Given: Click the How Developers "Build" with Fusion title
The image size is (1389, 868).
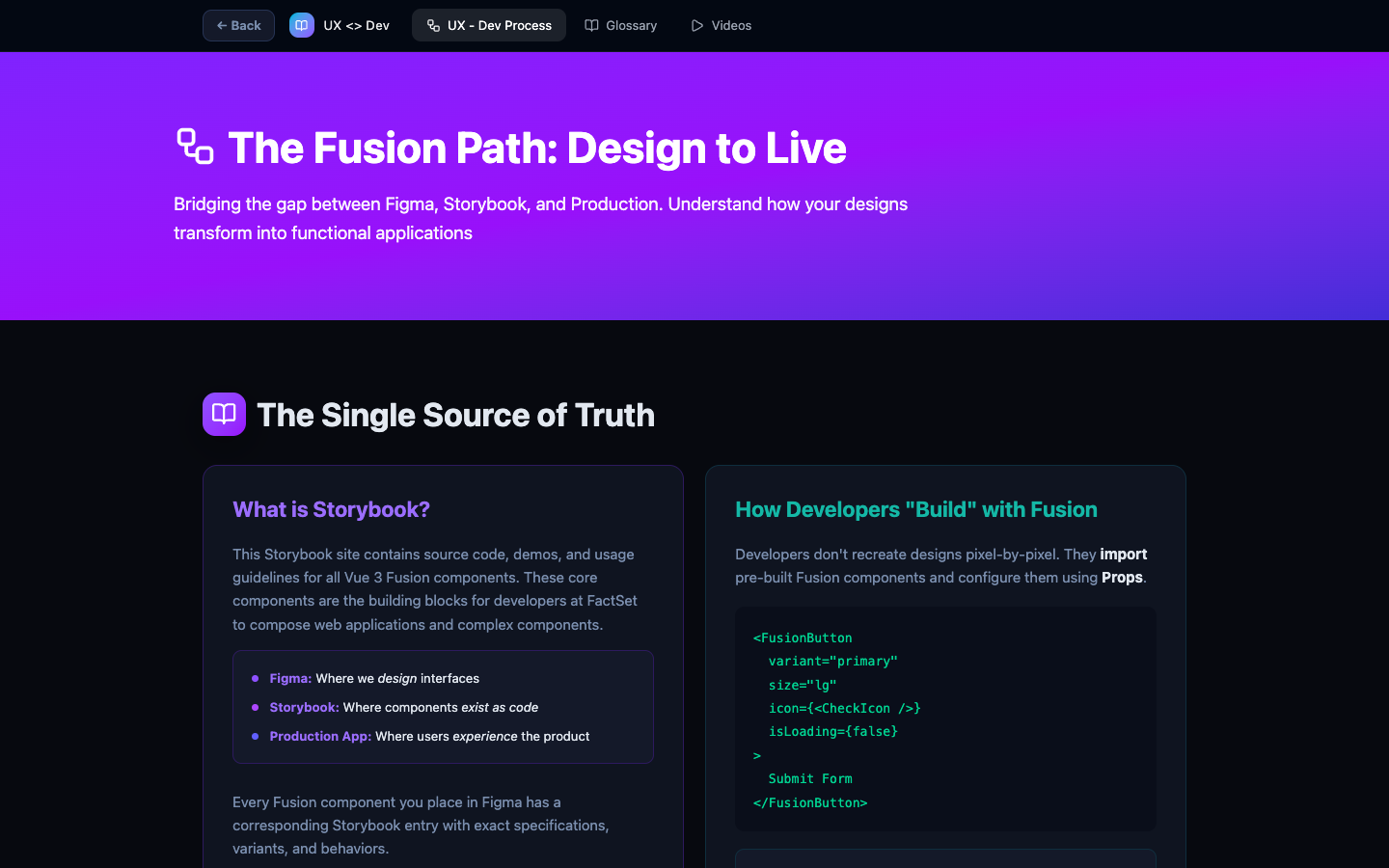Looking at the screenshot, I should click(x=916, y=509).
